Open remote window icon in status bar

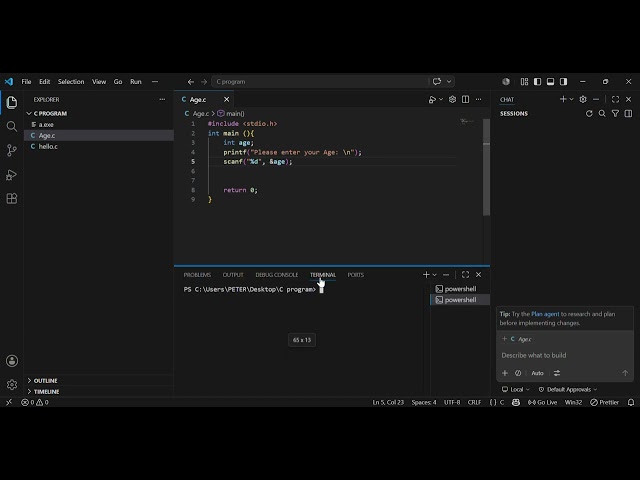point(9,402)
